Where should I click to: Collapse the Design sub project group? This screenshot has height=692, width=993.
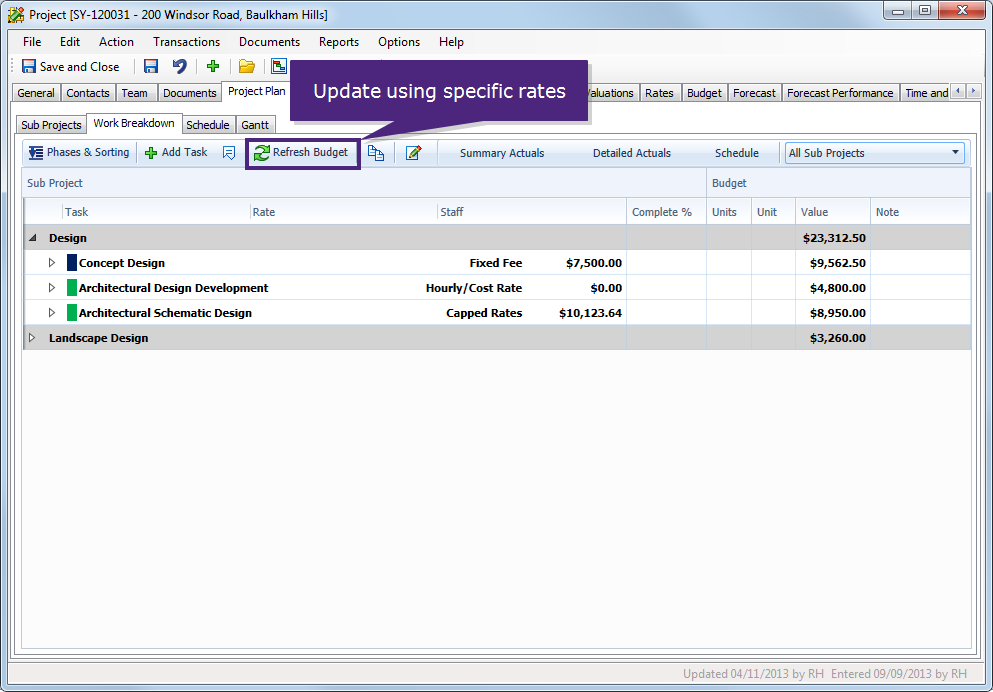click(x=32, y=238)
